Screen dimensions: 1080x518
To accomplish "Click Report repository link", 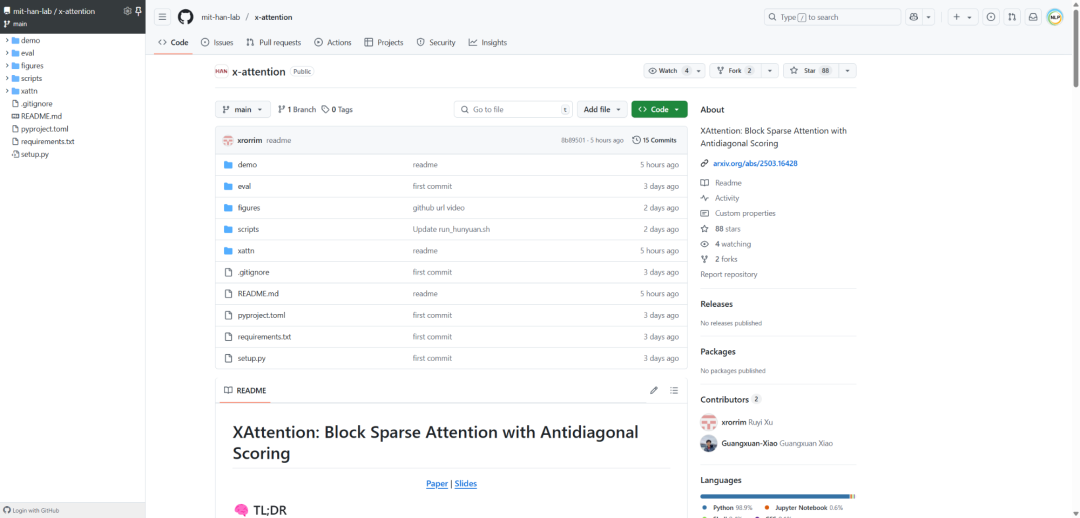I will (729, 274).
